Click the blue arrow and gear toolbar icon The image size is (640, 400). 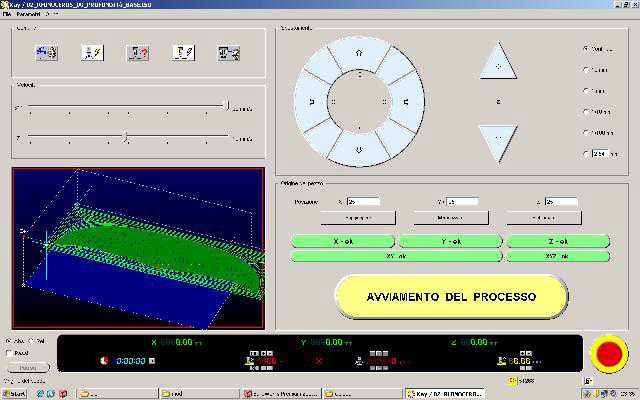(x=47, y=53)
